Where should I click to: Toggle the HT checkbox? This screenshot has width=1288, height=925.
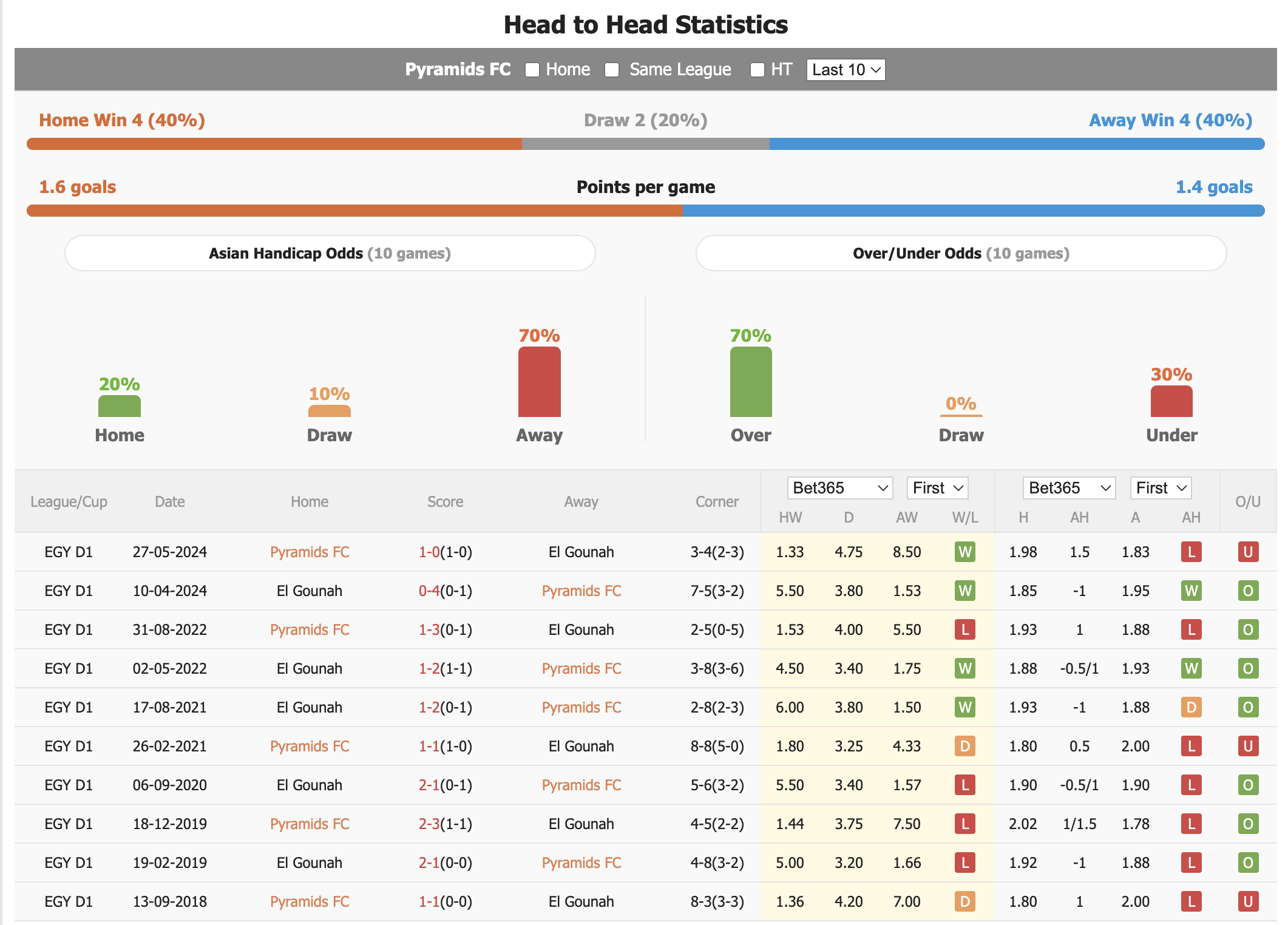757,70
